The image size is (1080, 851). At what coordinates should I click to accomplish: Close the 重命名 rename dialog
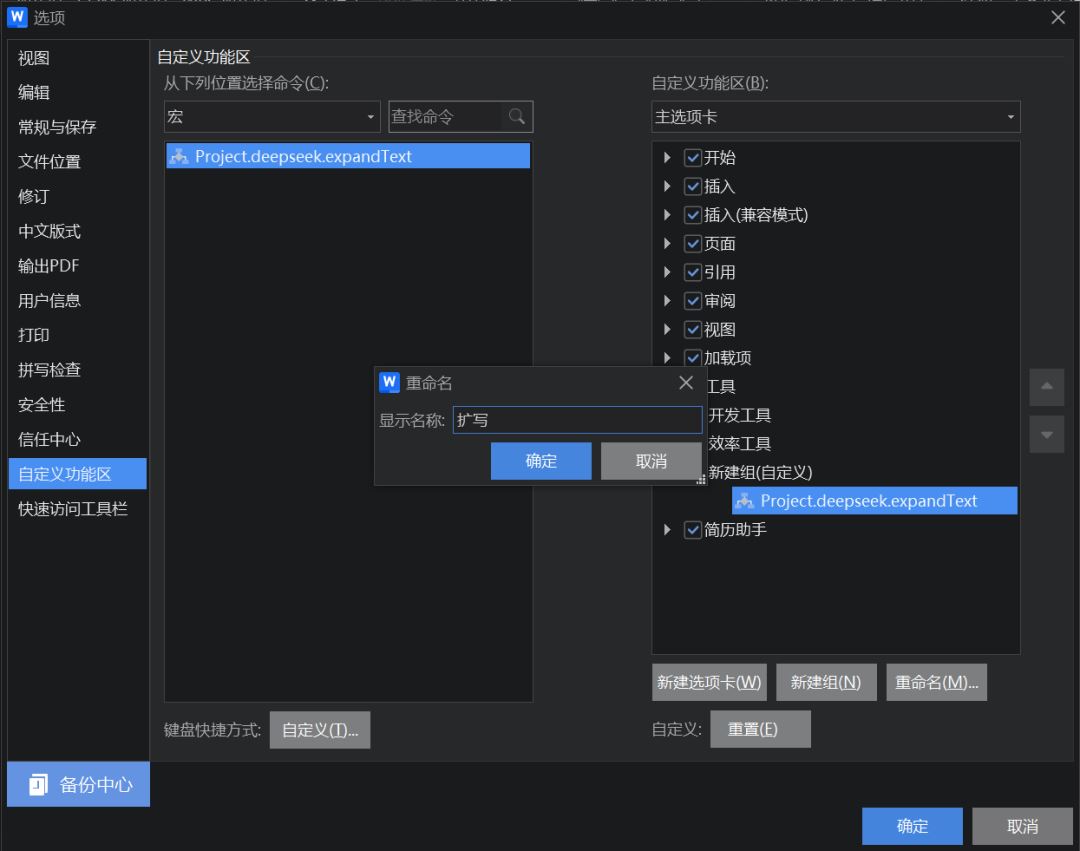[x=685, y=383]
